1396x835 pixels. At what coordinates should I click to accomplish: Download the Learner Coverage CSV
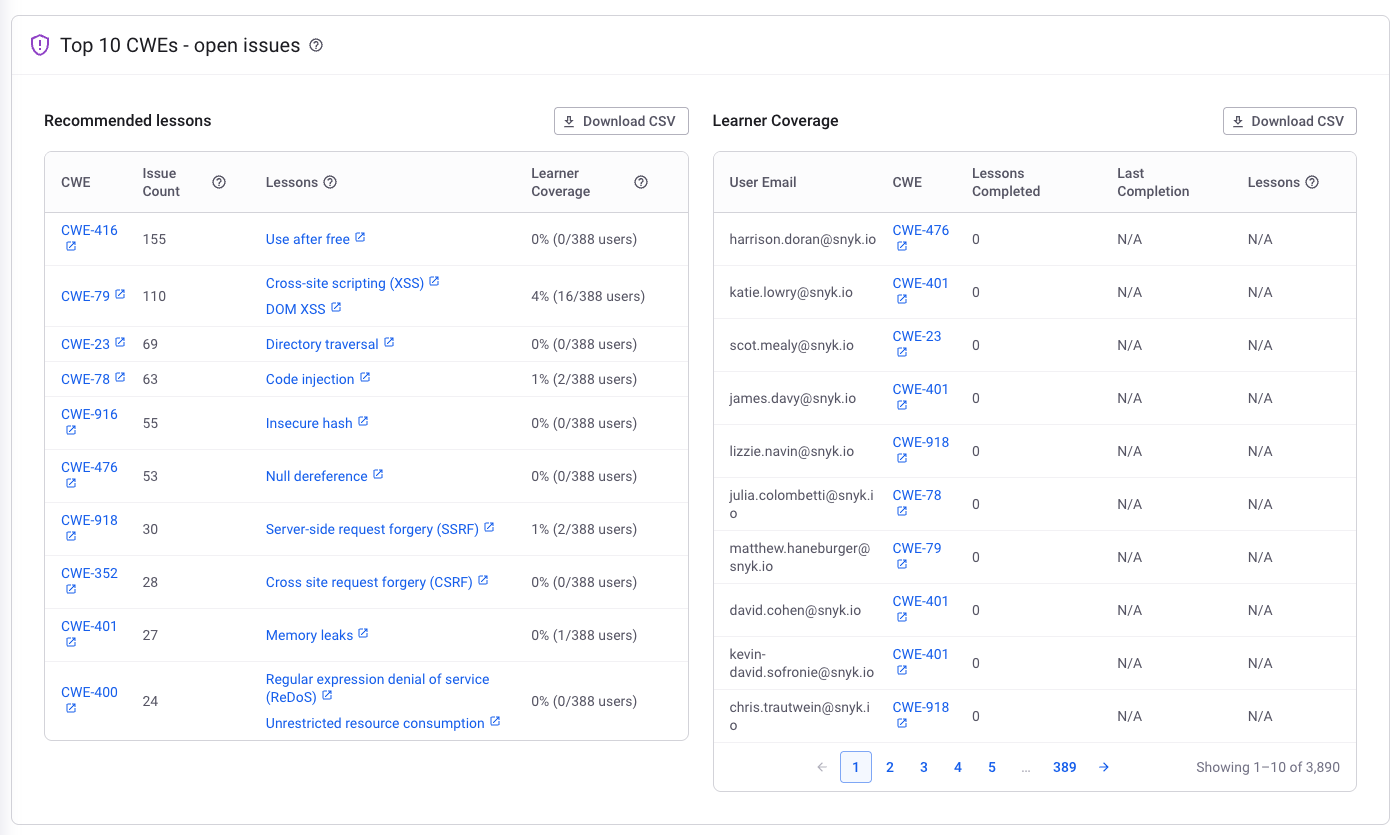click(x=1289, y=121)
